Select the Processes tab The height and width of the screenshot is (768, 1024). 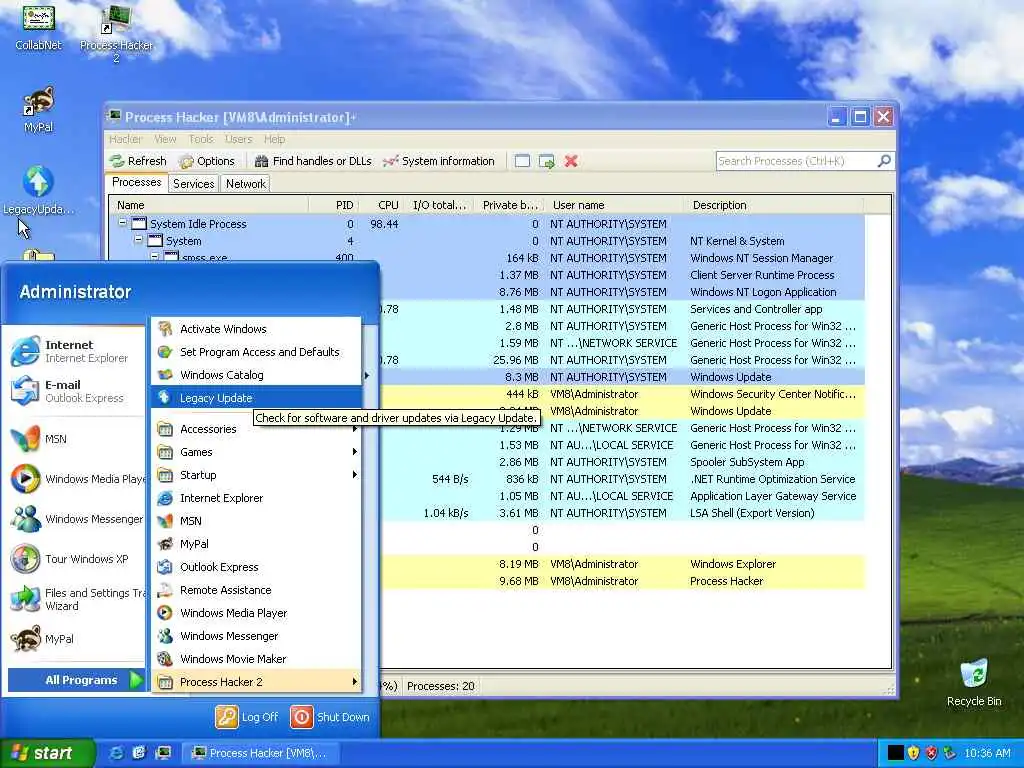[136, 183]
